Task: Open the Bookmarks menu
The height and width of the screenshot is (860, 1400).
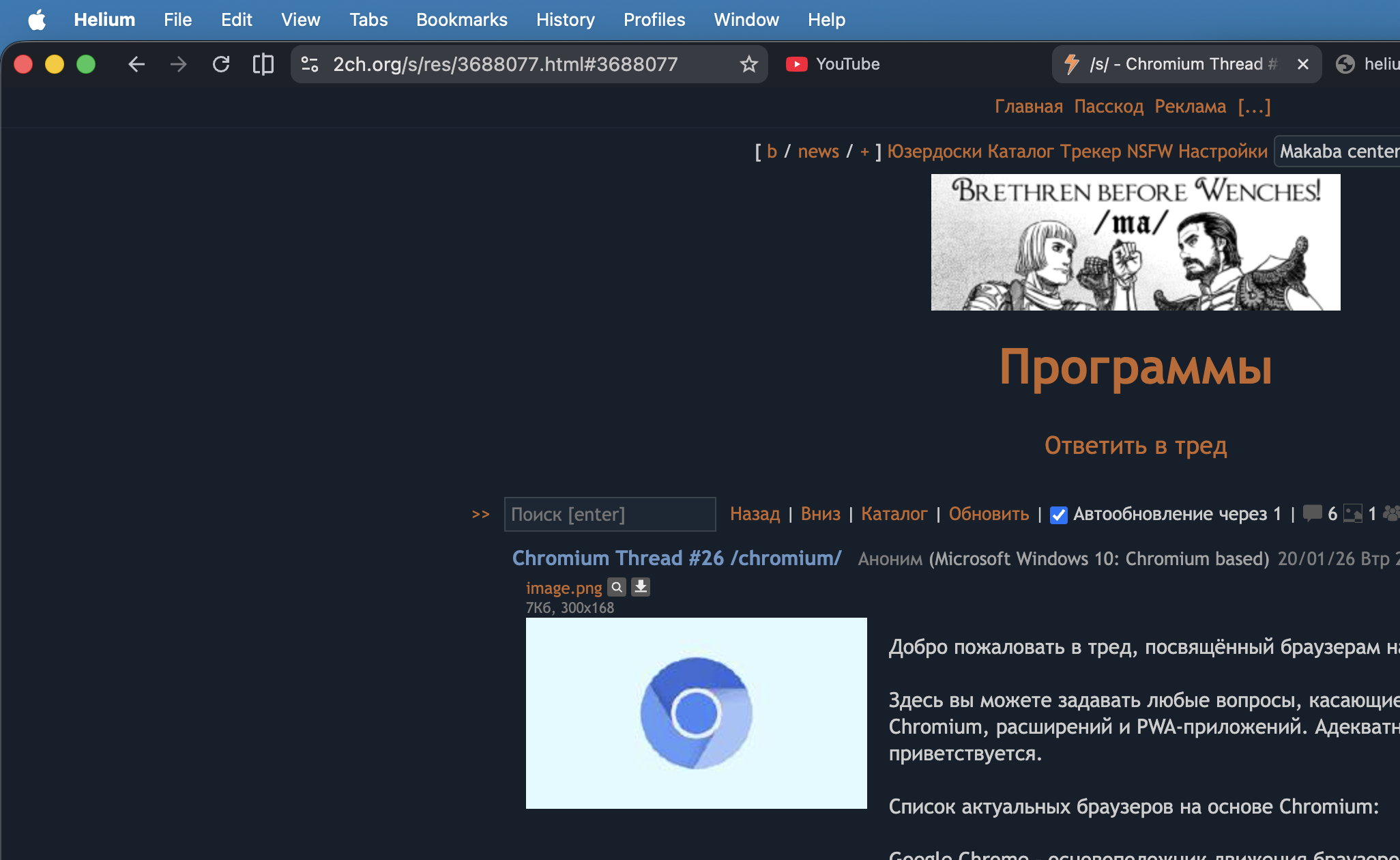Action: (462, 20)
